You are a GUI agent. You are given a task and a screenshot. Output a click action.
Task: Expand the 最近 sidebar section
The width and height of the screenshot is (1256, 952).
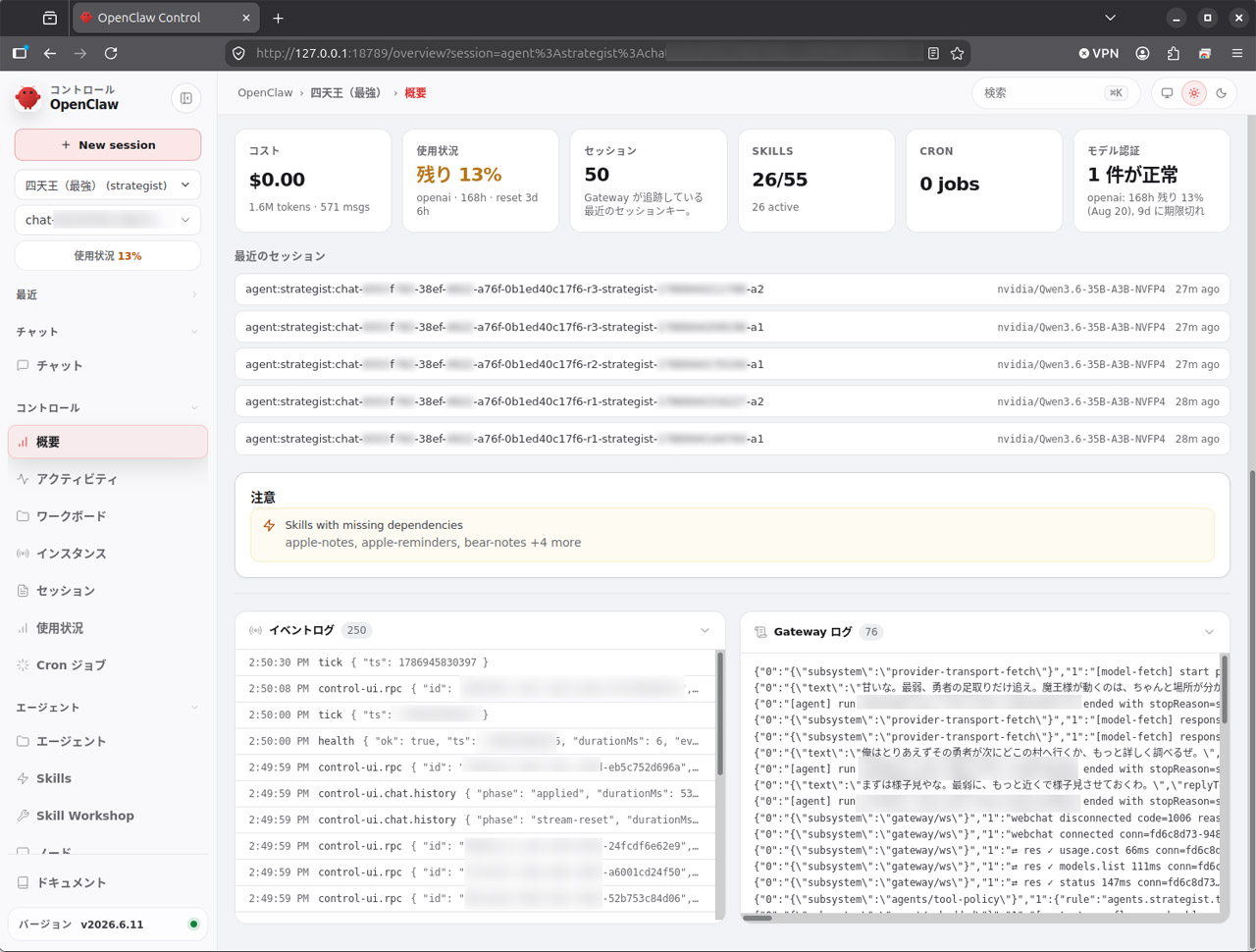108,294
